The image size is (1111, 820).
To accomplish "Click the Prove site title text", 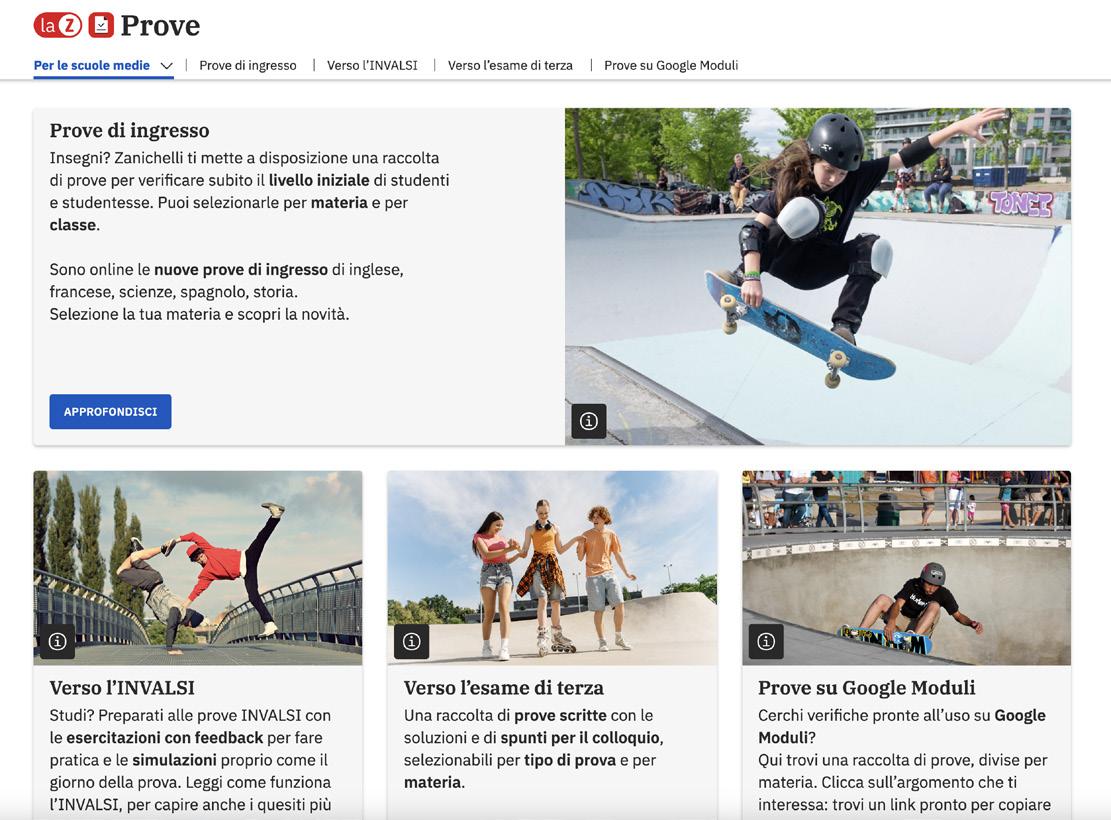I will pos(160,26).
